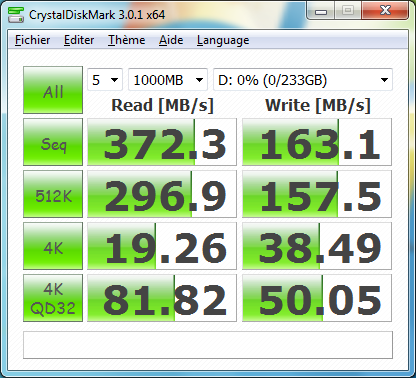Select the 4K QD32 write result 50.05

[317, 298]
